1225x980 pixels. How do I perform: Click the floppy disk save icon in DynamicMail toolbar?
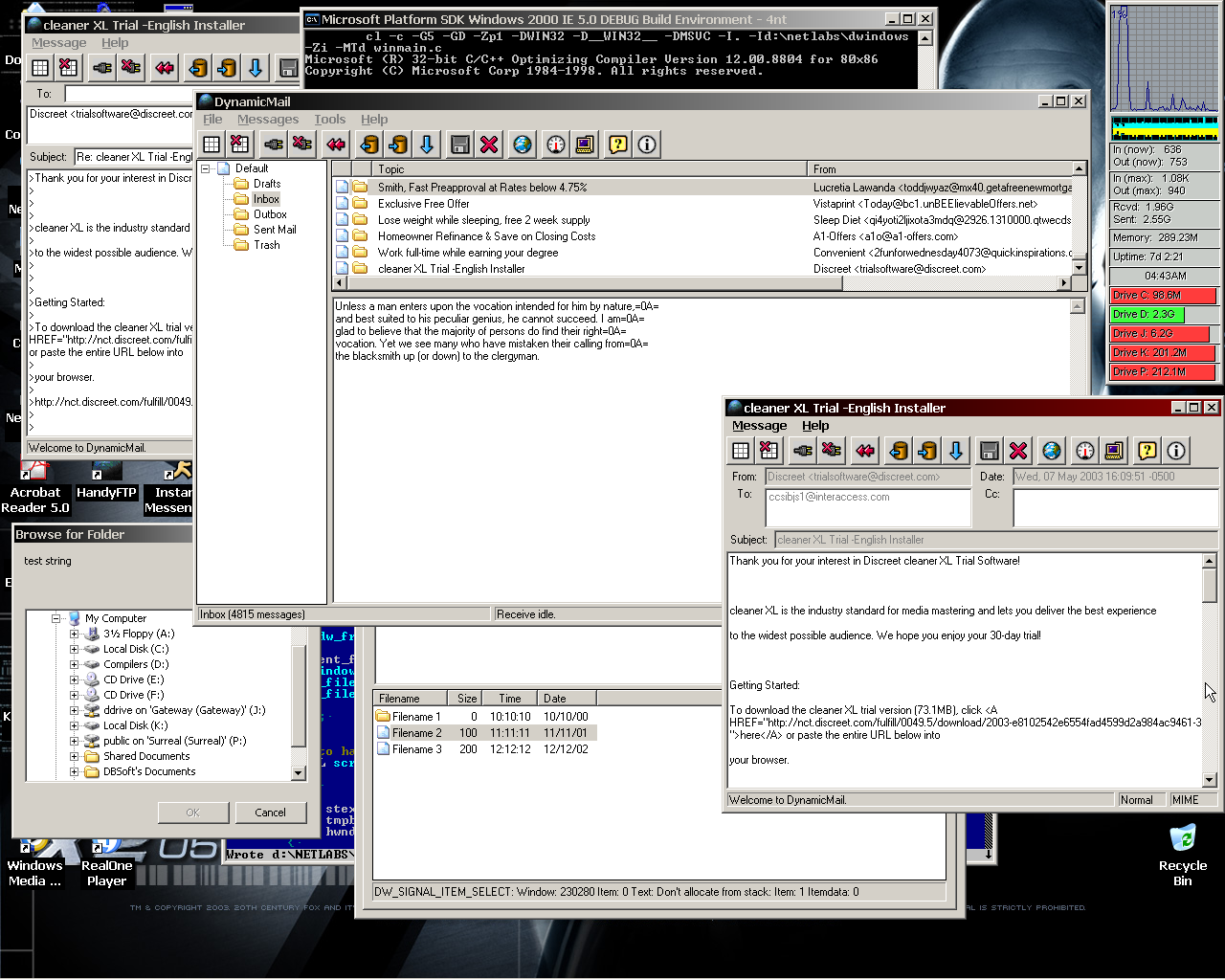coord(460,145)
